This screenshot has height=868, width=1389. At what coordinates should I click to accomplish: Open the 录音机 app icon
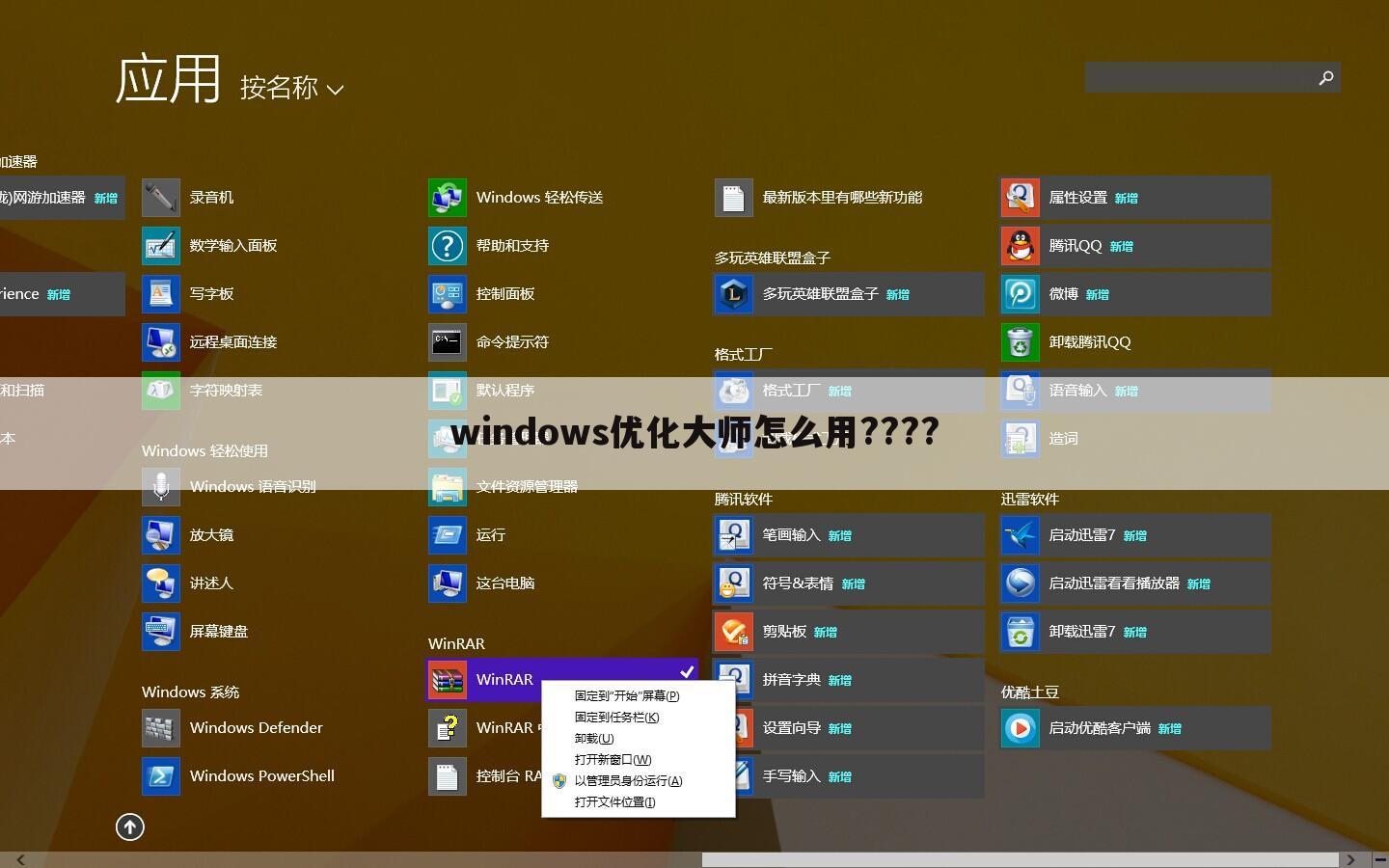[160, 198]
